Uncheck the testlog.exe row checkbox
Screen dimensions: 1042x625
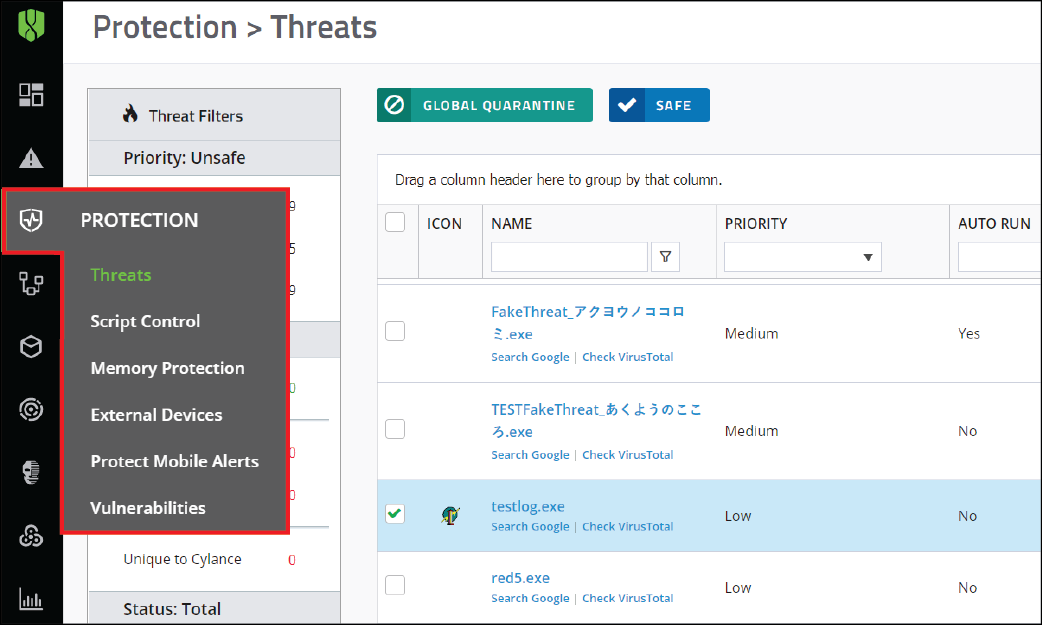395,513
